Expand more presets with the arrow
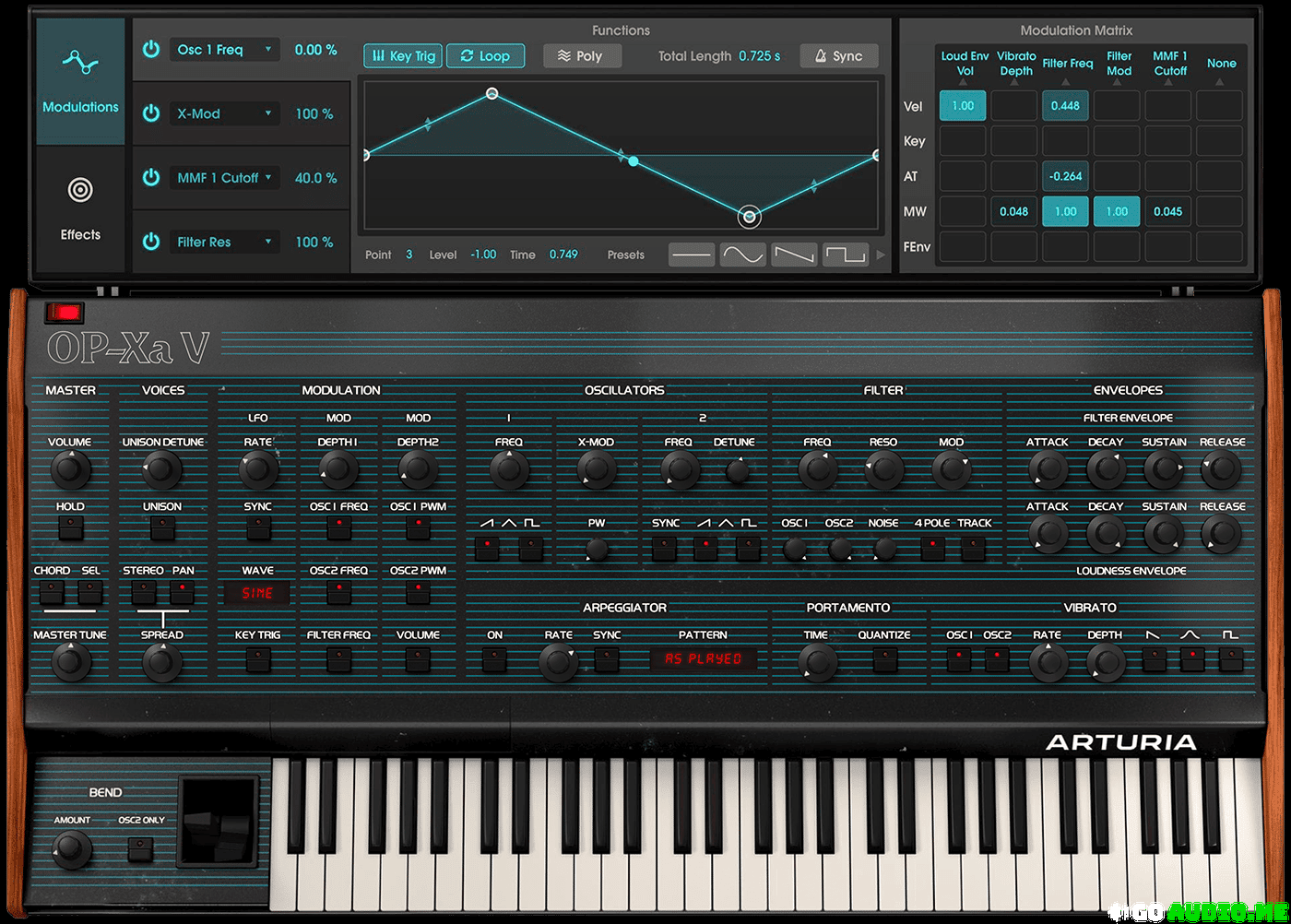This screenshot has width=1291, height=924. click(x=880, y=255)
